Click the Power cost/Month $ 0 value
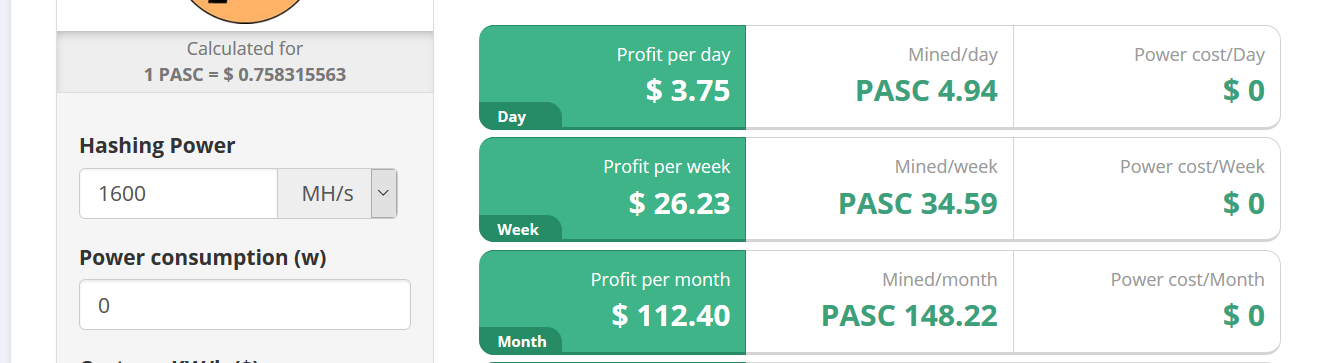1325x363 pixels. tap(1244, 315)
